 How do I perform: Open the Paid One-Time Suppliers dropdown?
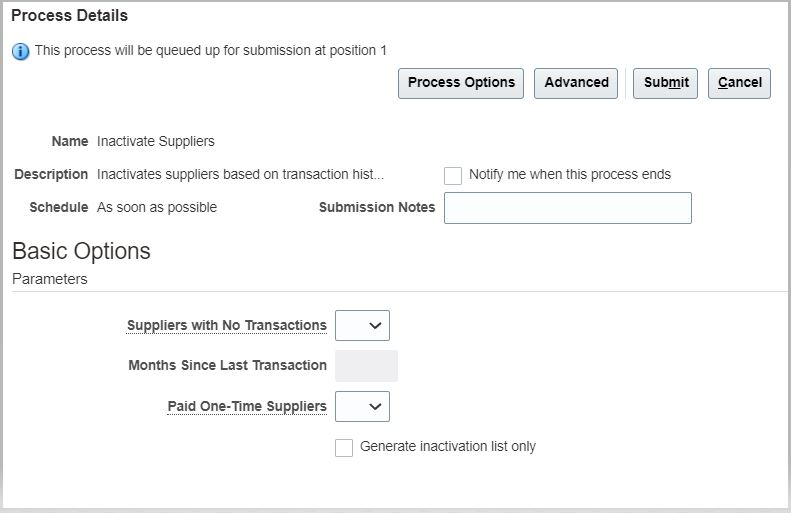362,406
